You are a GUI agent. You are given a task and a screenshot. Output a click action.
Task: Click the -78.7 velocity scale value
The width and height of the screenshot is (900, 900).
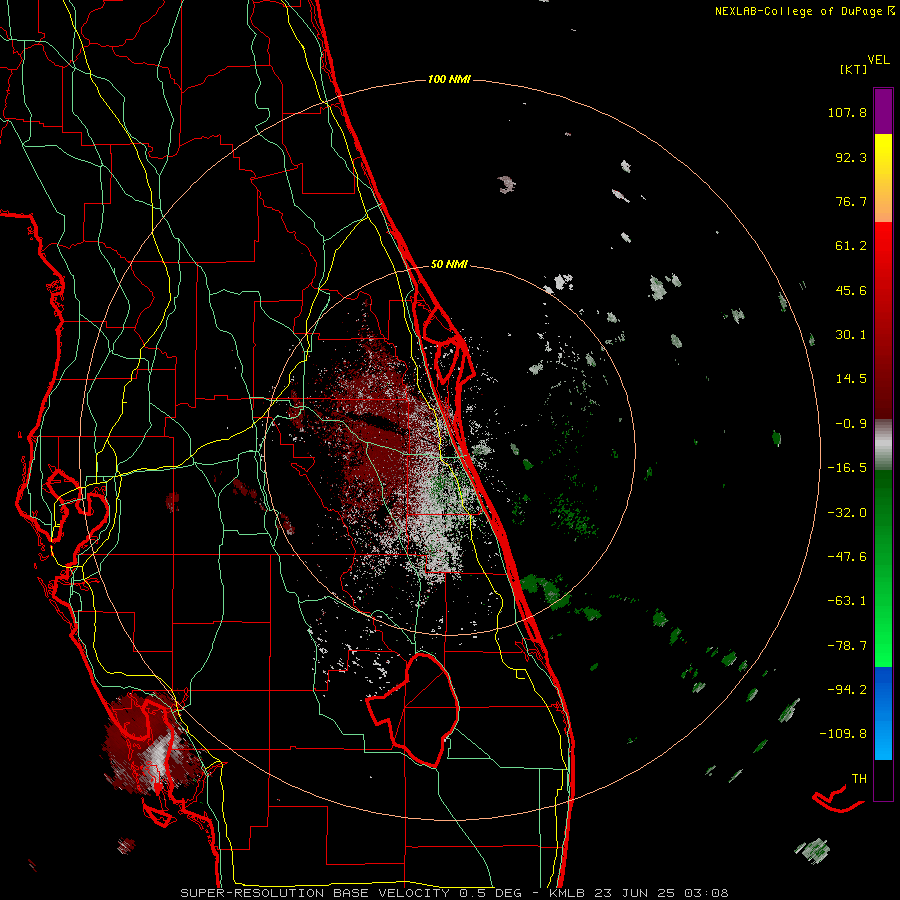847,646
